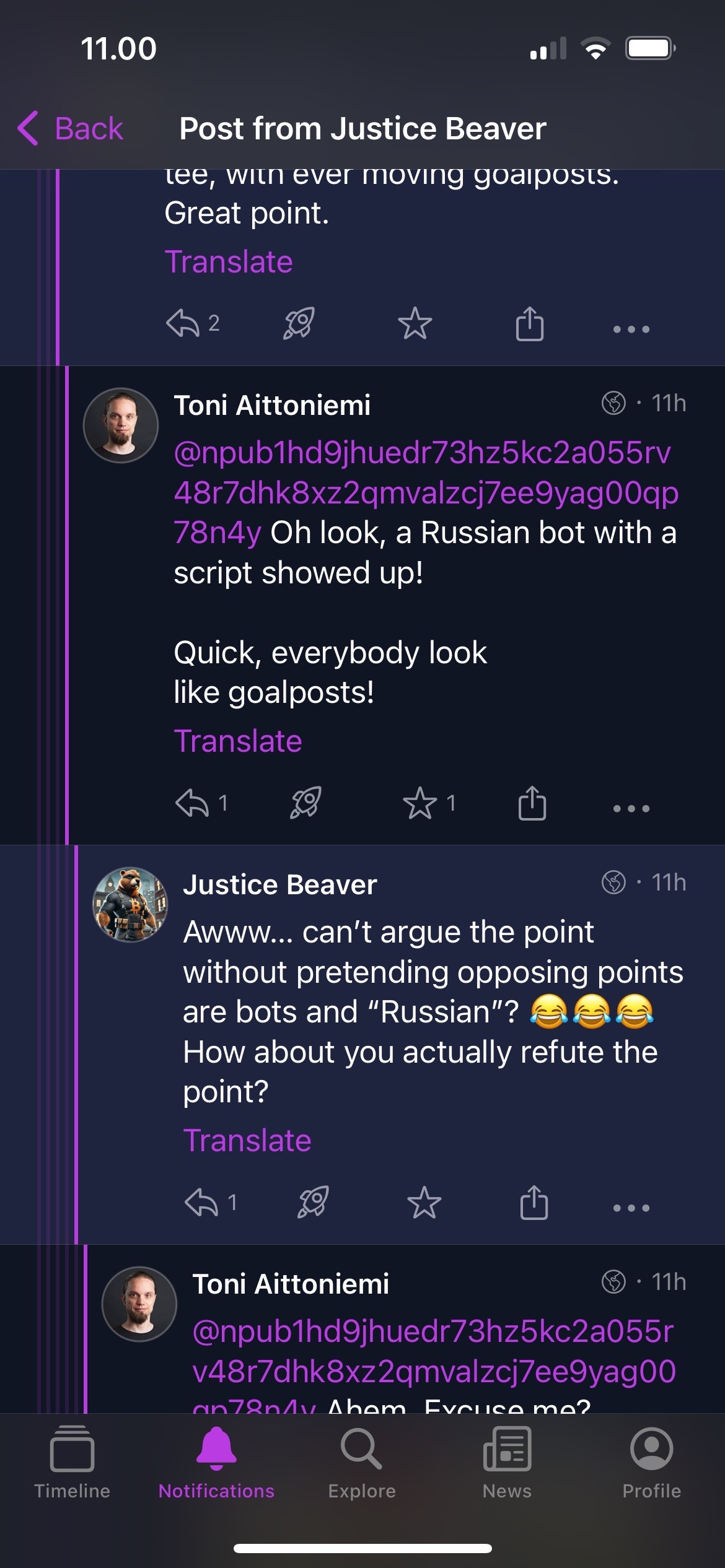Favorite the top 'Great point' post

click(x=415, y=323)
